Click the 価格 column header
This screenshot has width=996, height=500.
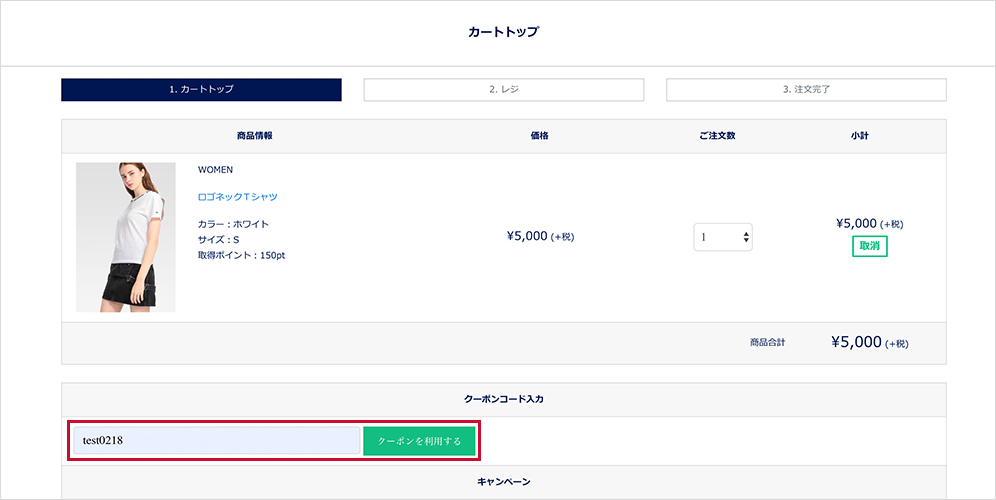[539, 136]
